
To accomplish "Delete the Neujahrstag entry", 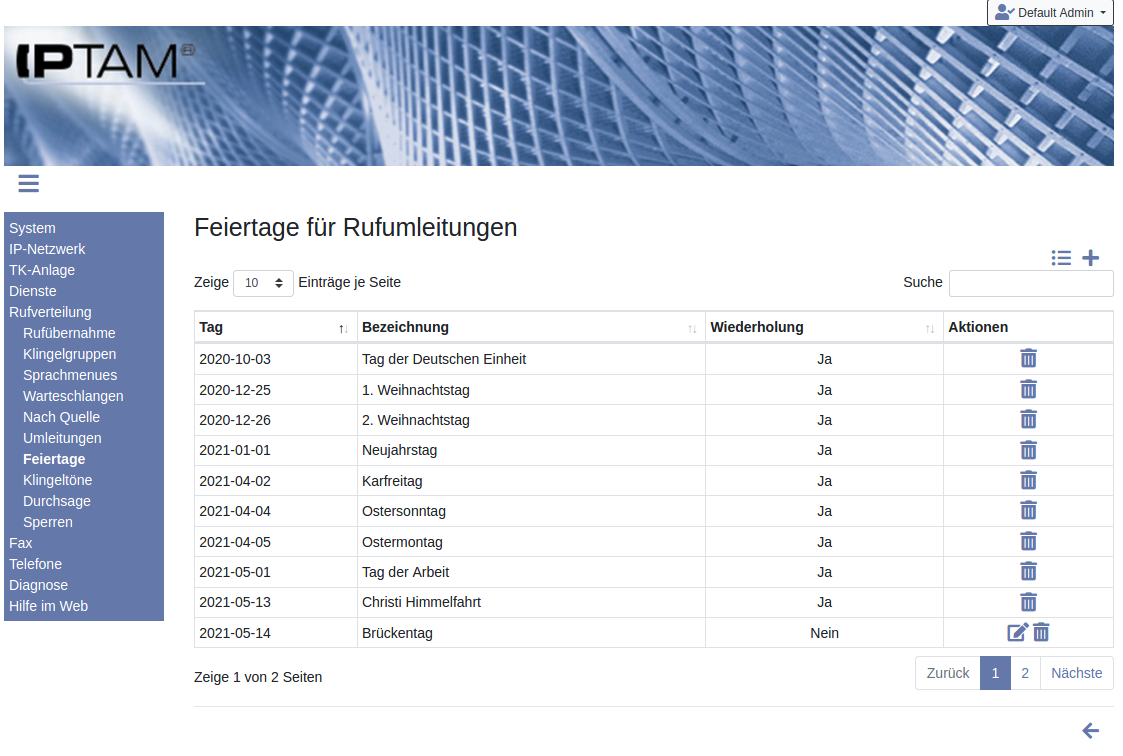I will [1028, 450].
